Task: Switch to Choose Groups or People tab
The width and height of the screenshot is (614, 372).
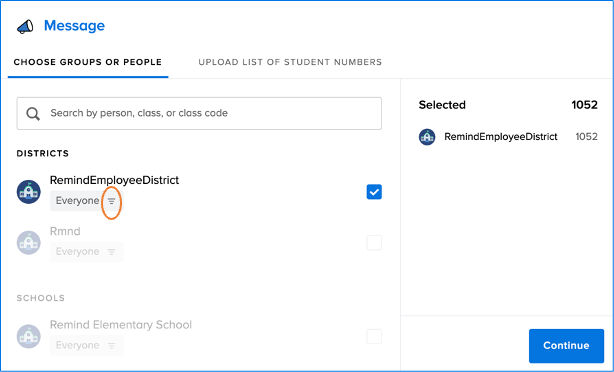Action: pos(88,62)
